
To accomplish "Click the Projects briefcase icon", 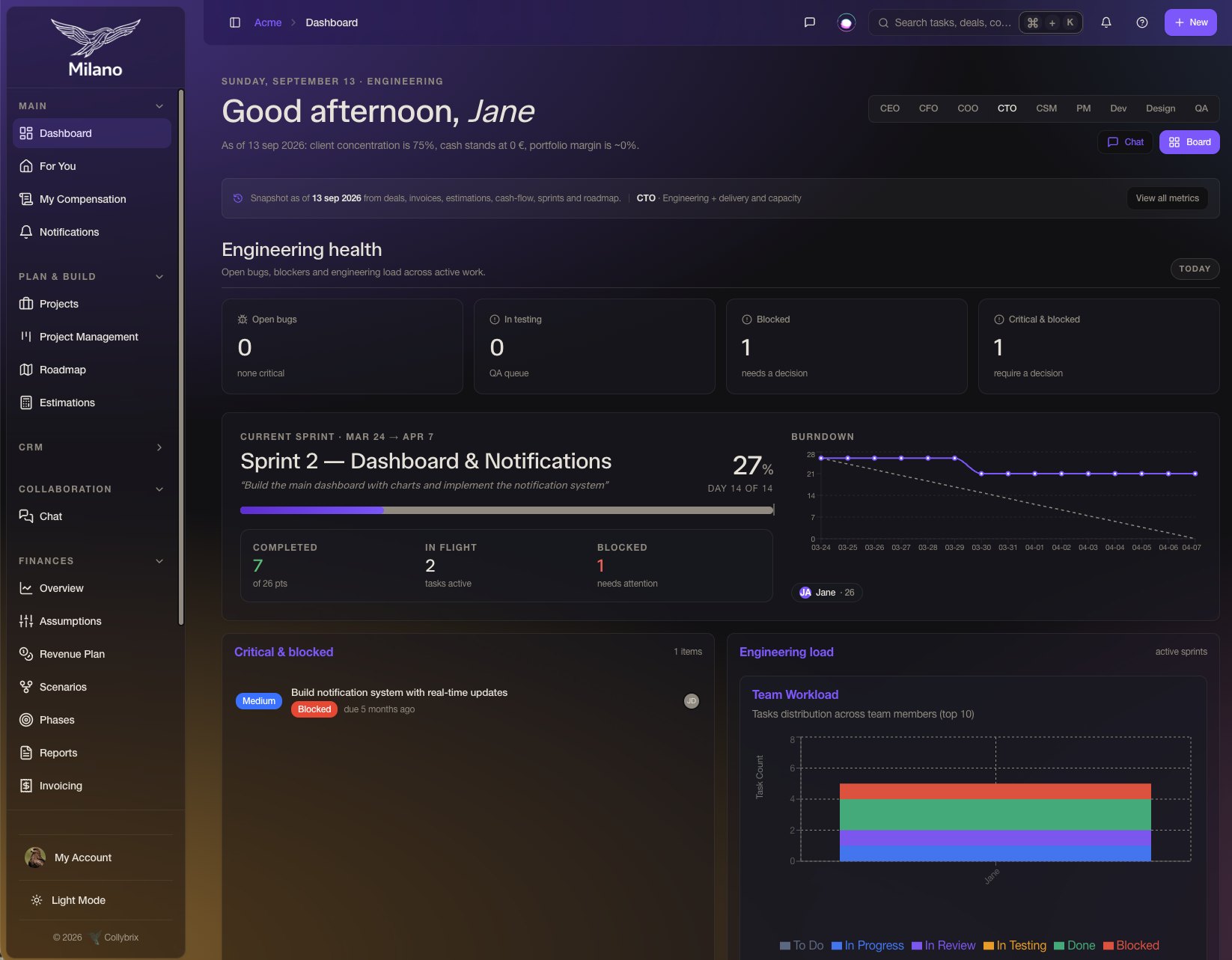I will [26, 304].
